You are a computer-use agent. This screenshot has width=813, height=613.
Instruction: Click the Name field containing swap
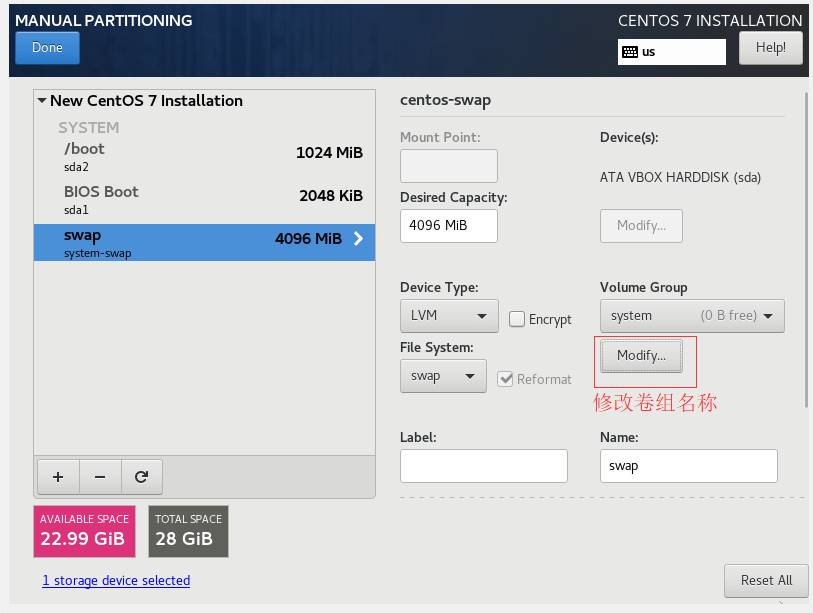click(x=689, y=466)
